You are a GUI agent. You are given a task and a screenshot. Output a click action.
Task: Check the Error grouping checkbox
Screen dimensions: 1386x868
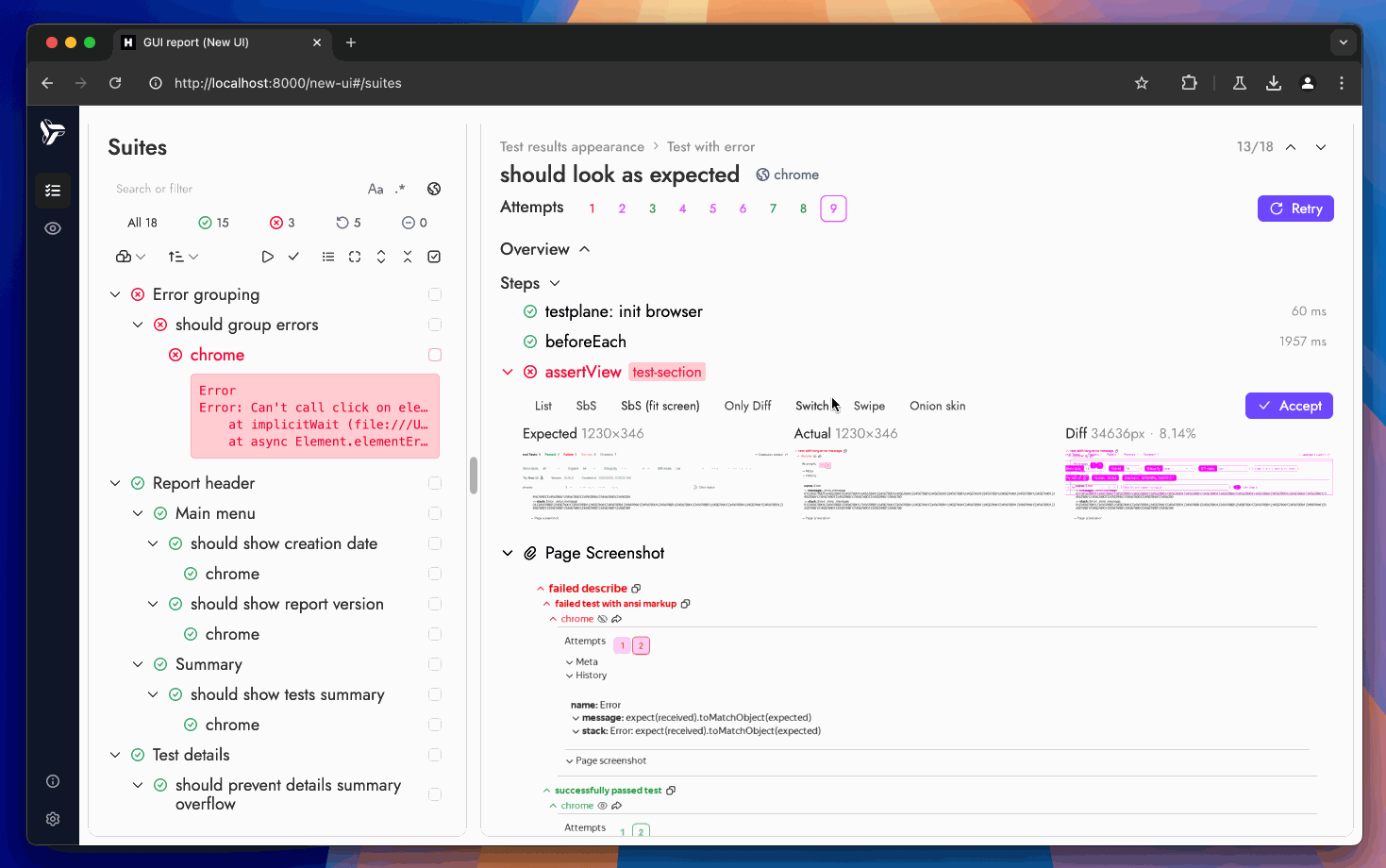click(435, 294)
